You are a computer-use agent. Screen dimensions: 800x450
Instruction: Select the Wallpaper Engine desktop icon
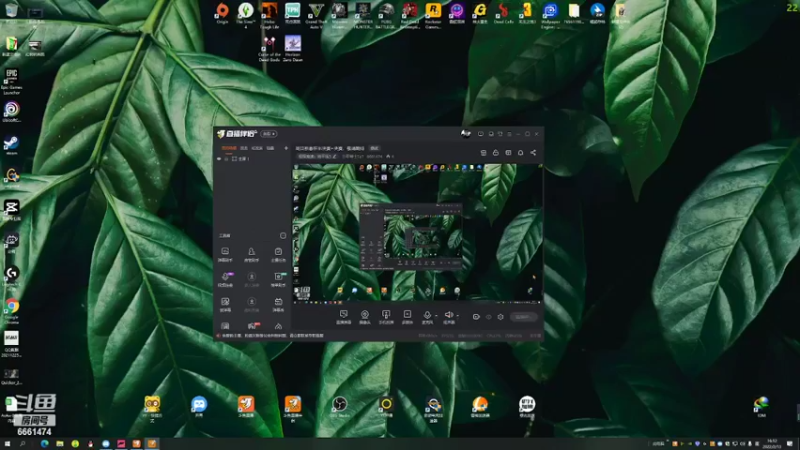(x=551, y=15)
